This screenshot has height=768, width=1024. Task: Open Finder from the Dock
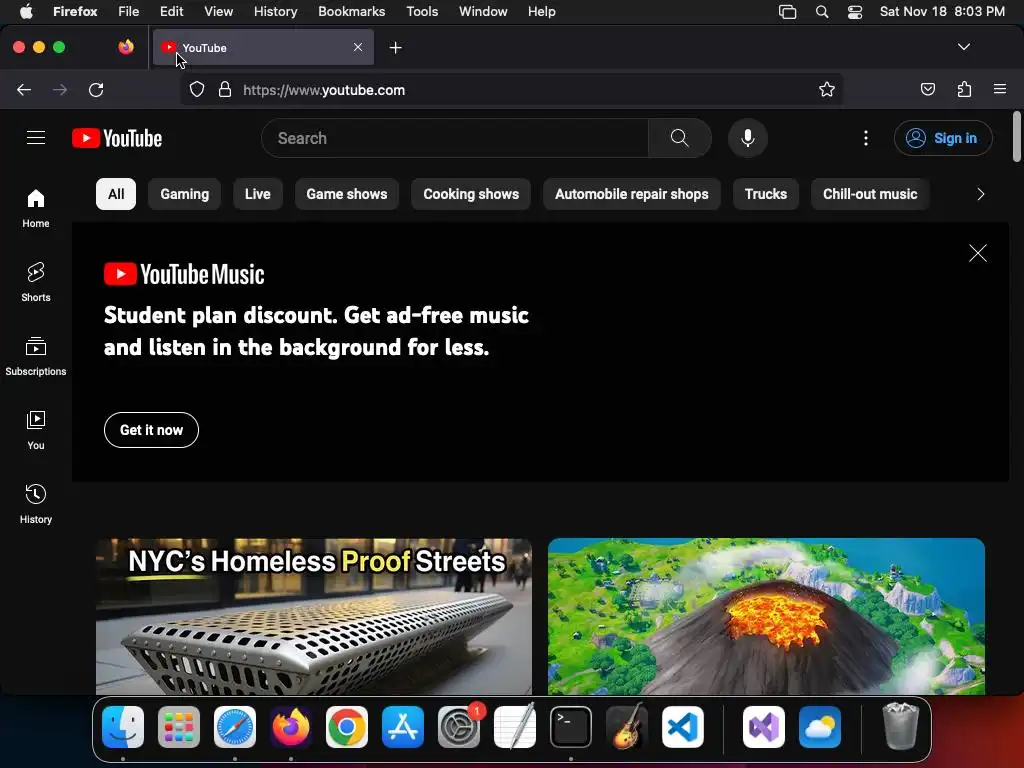123,727
